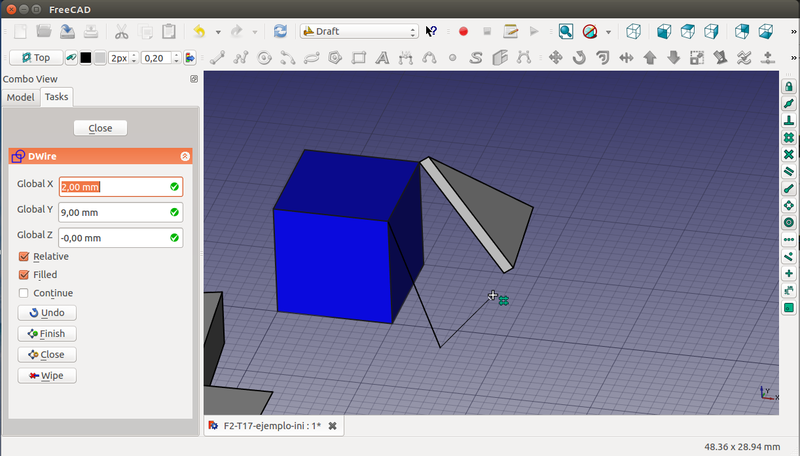Click the macro record red button
Image resolution: width=800 pixels, height=456 pixels.
[464, 32]
